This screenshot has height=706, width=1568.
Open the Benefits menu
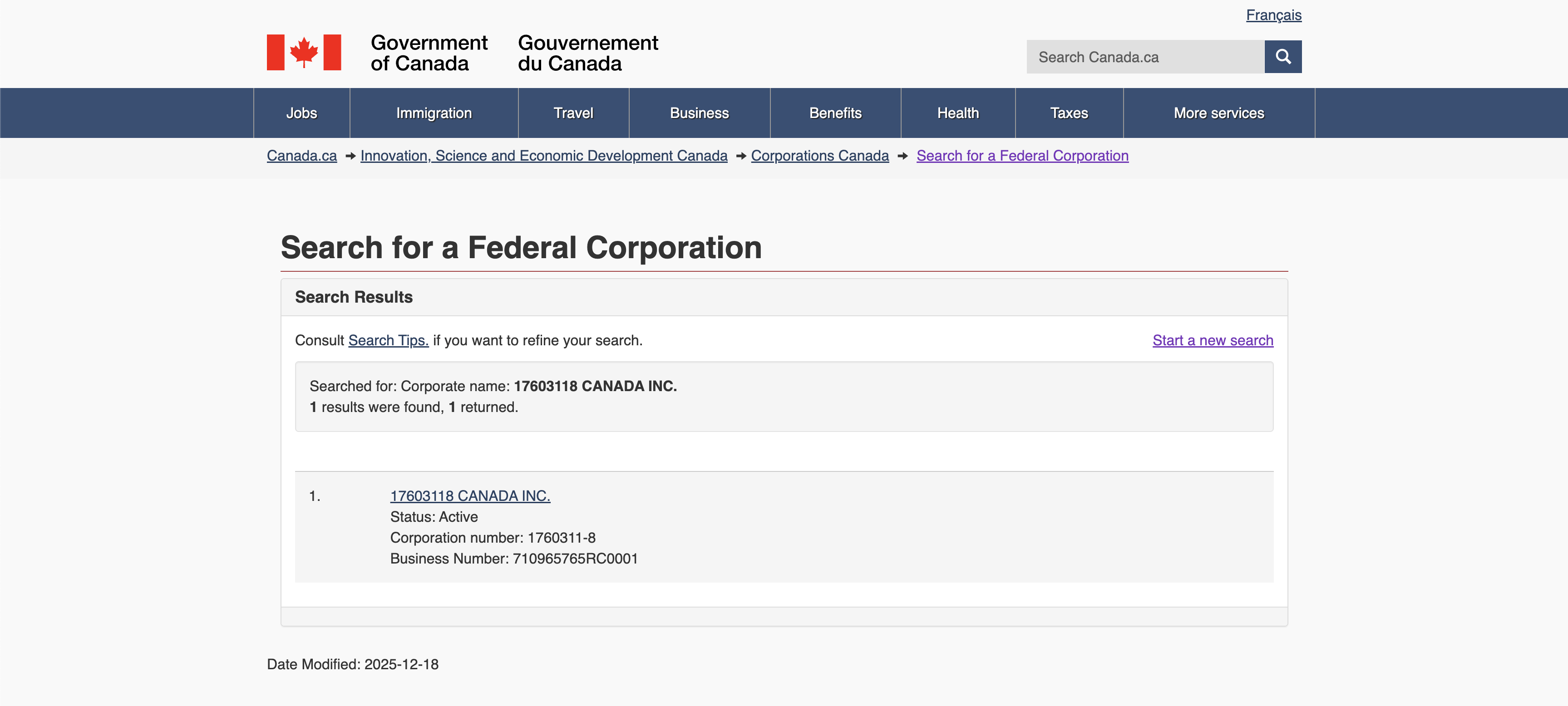point(834,113)
